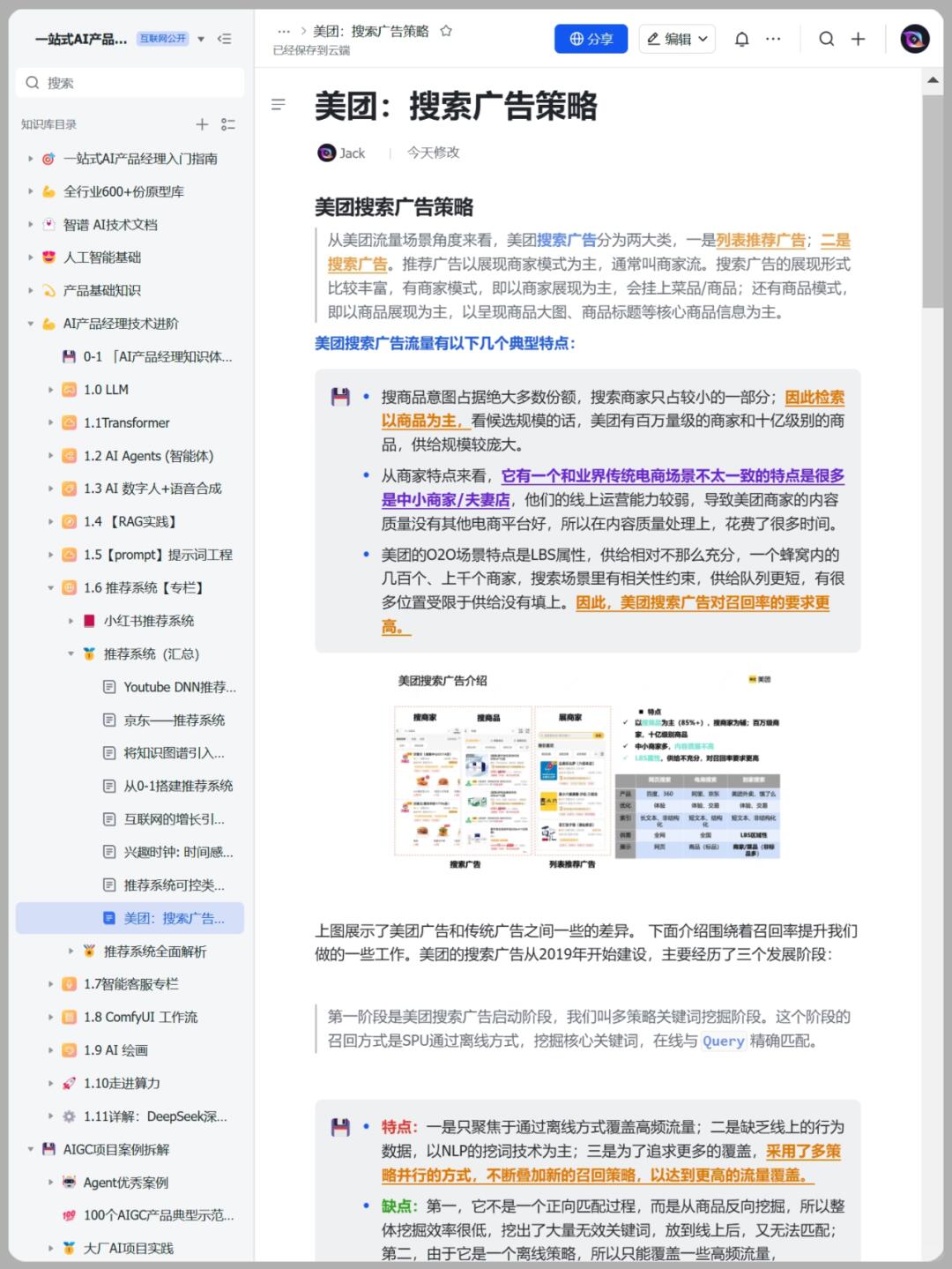Expand 全行业600+份原型库 node
The image size is (952, 1269).
point(30,191)
